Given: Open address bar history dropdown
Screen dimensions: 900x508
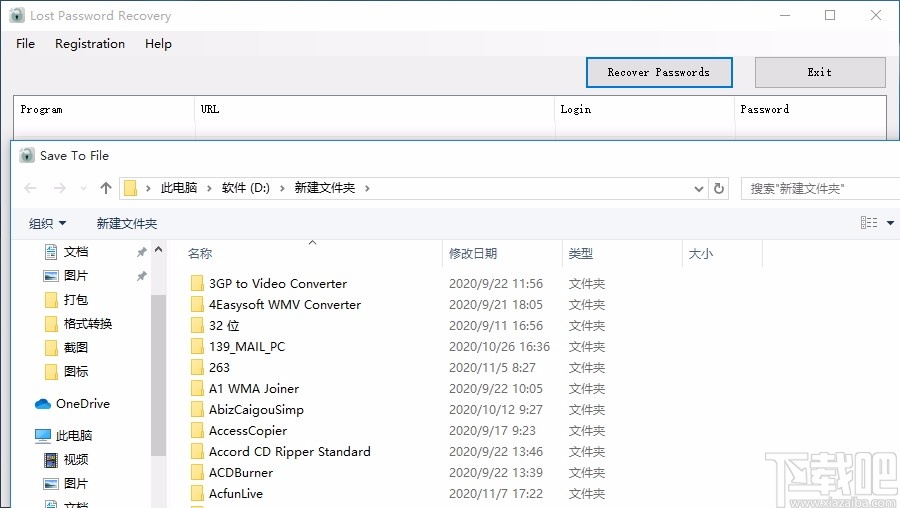Looking at the screenshot, I should (x=699, y=188).
